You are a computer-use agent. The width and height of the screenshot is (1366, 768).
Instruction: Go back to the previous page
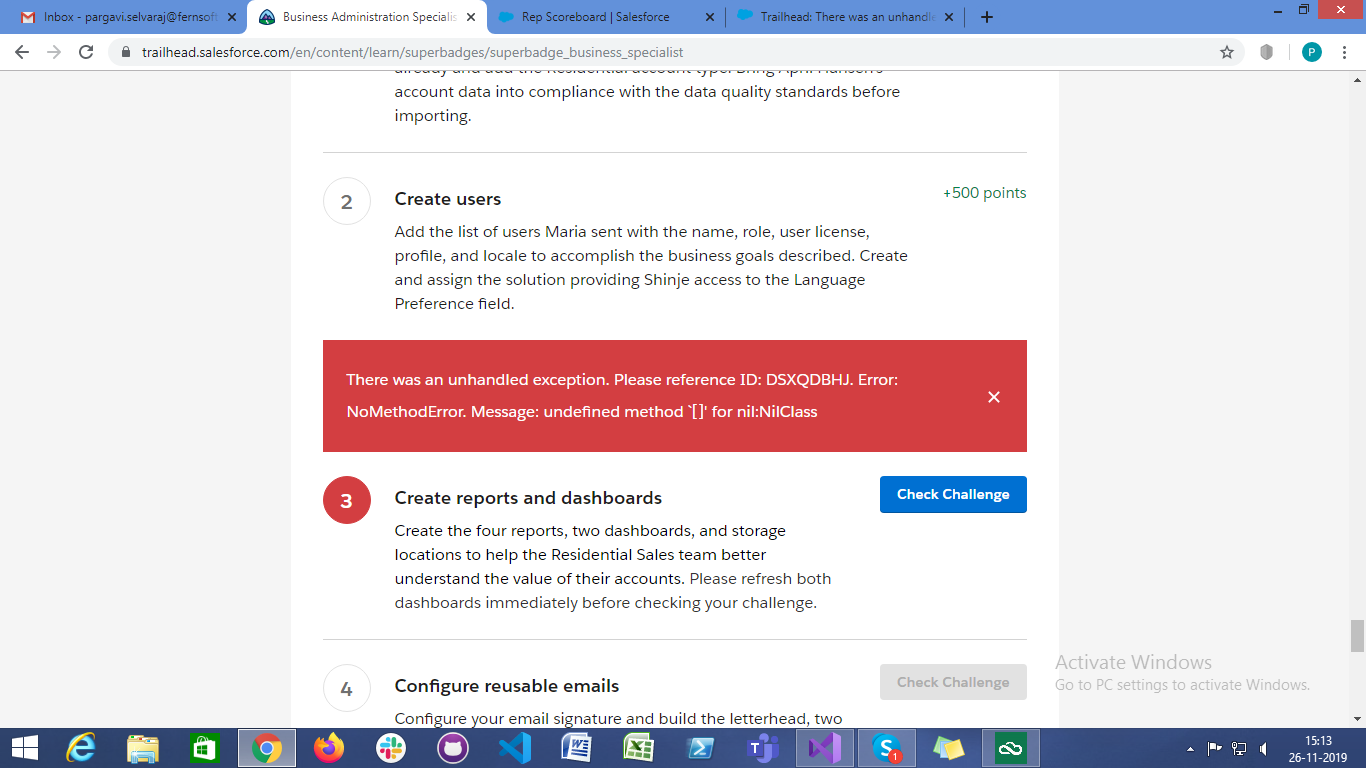[x=22, y=52]
